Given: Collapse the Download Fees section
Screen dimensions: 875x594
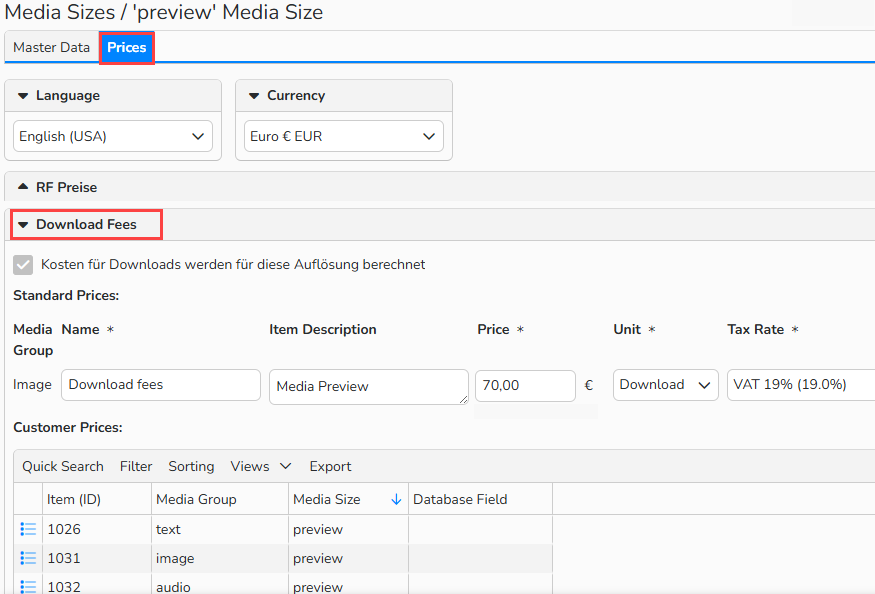Looking at the screenshot, I should [23, 224].
